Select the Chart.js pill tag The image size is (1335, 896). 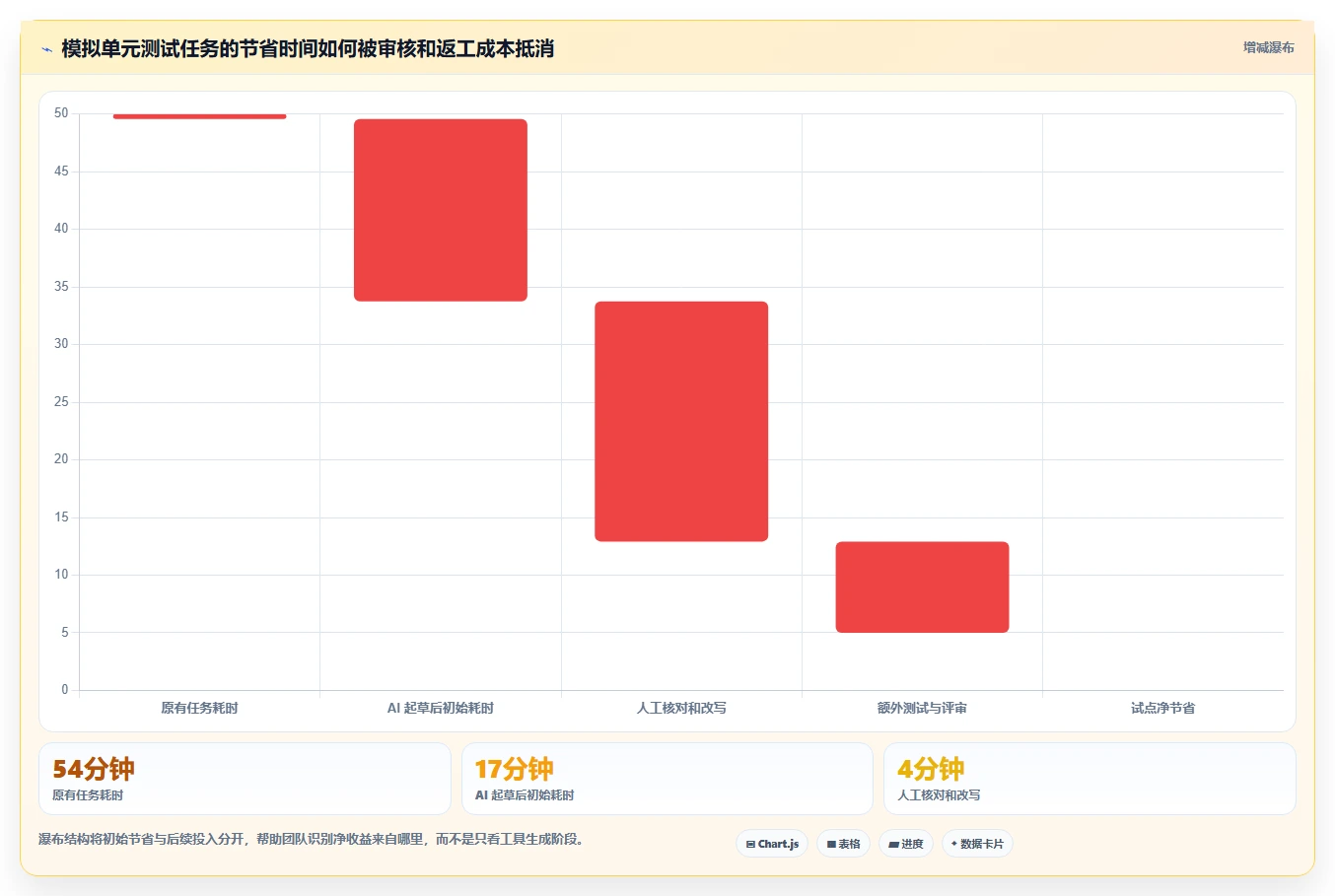772,844
